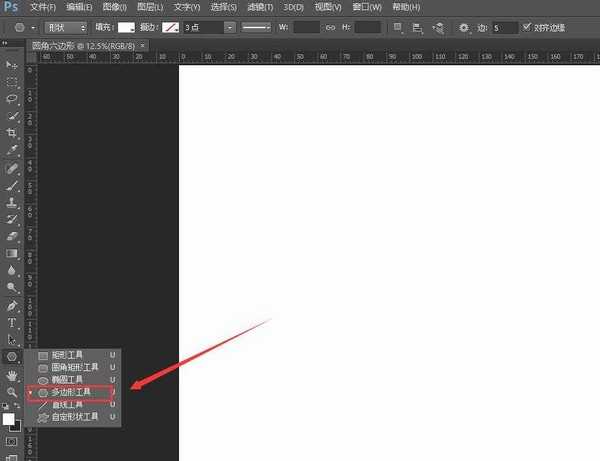
Task: Toggle Quick Mask mode below the color swatches
Action: 12,440
